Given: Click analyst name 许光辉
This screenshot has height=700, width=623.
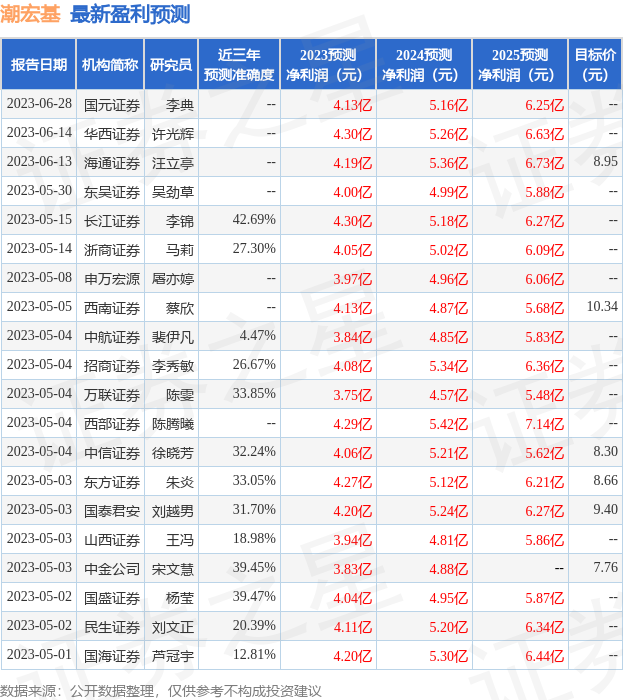Looking at the screenshot, I should tap(173, 134).
